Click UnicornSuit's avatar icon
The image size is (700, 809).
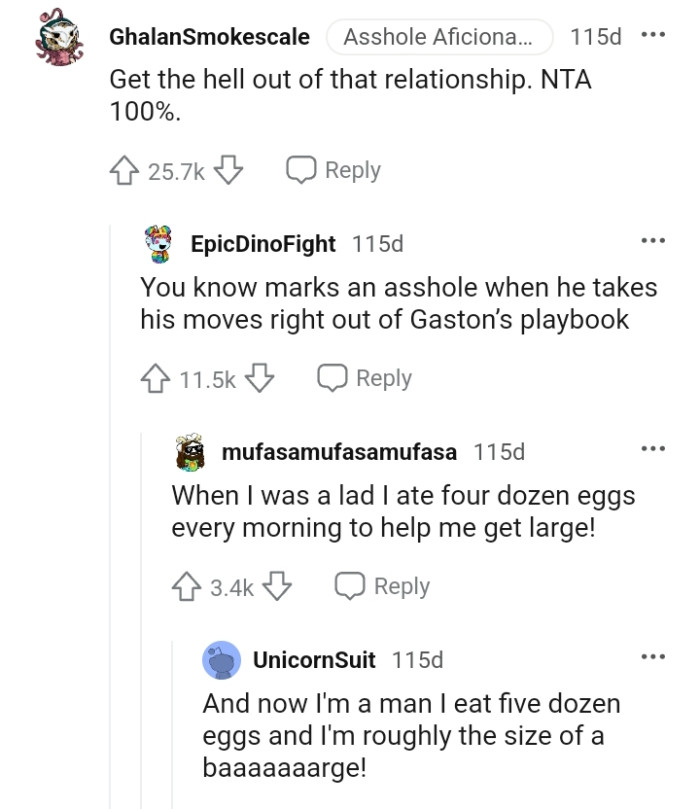[222, 660]
